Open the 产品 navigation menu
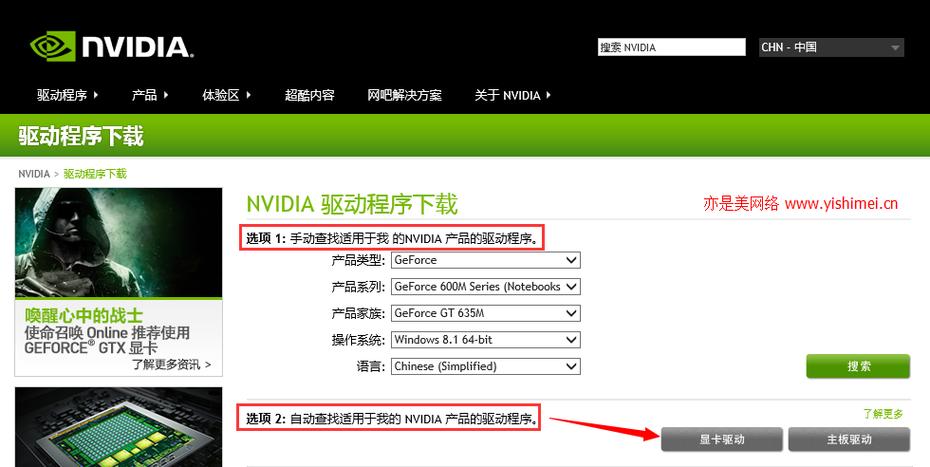 150,96
